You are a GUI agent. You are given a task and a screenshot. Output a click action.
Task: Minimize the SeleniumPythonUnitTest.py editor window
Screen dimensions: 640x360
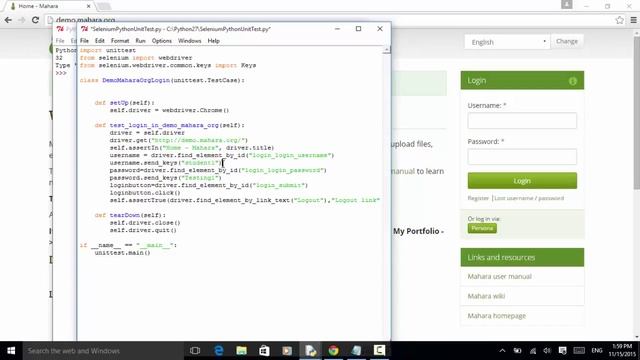(x=337, y=29)
